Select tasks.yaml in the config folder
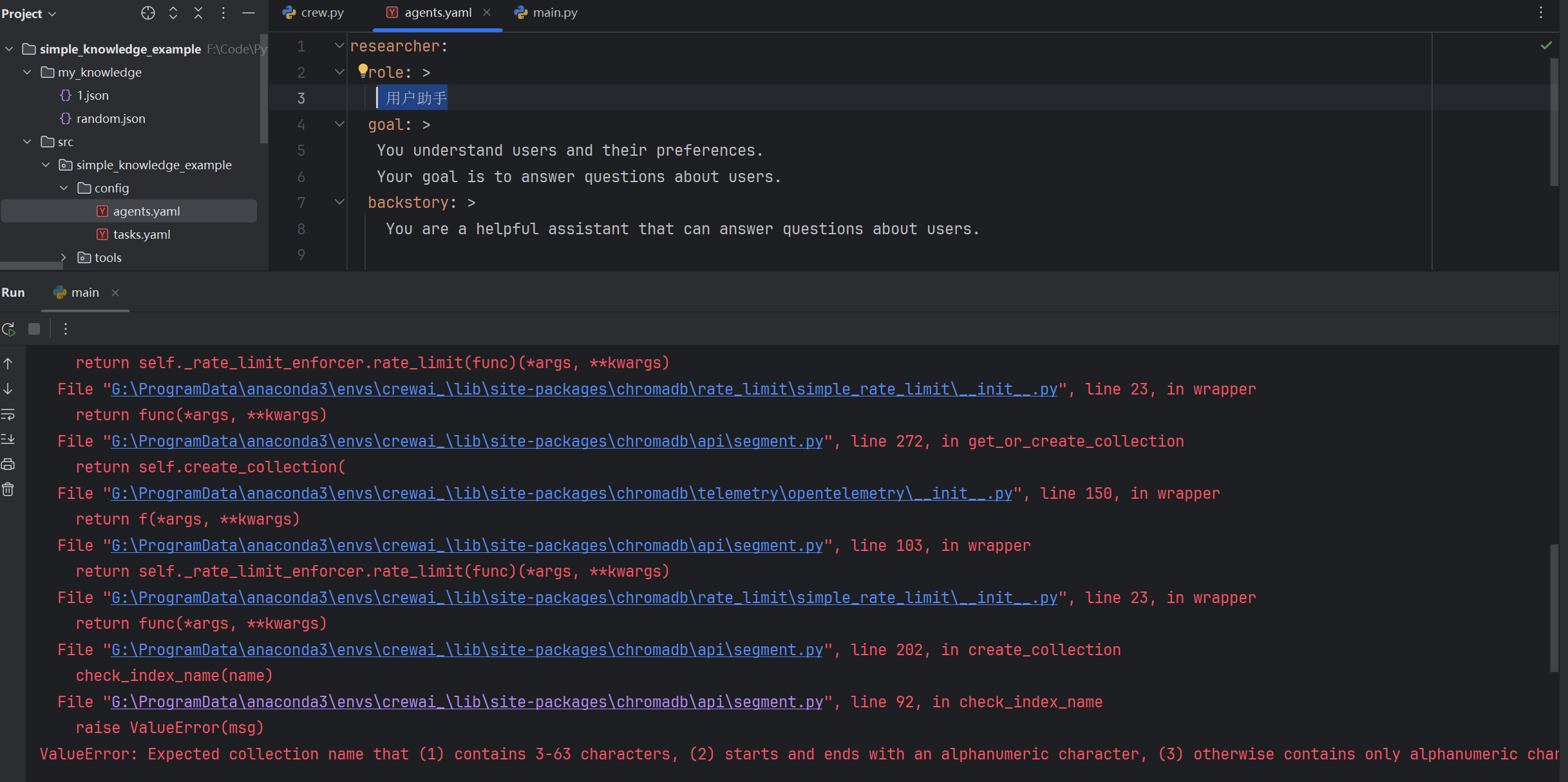The width and height of the screenshot is (1568, 782). (x=142, y=234)
